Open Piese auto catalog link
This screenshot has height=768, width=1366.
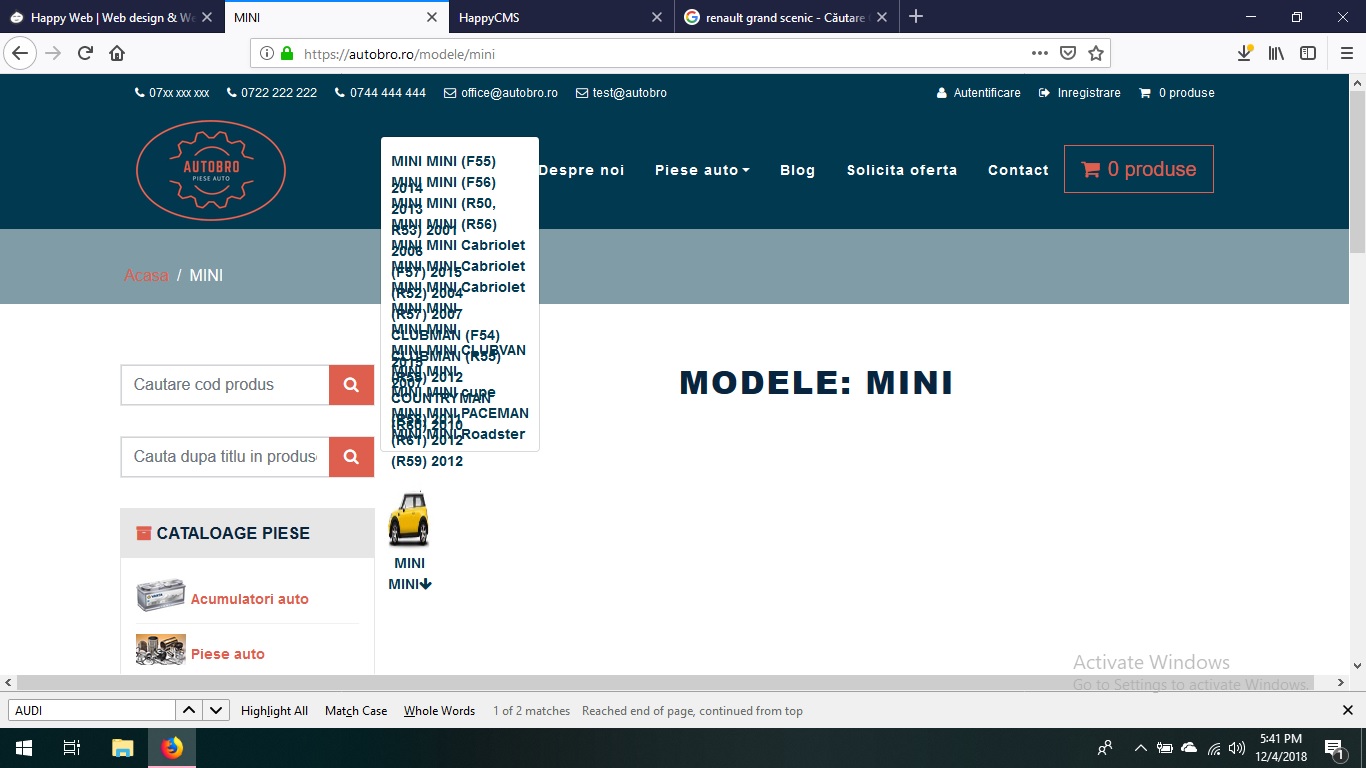[228, 654]
